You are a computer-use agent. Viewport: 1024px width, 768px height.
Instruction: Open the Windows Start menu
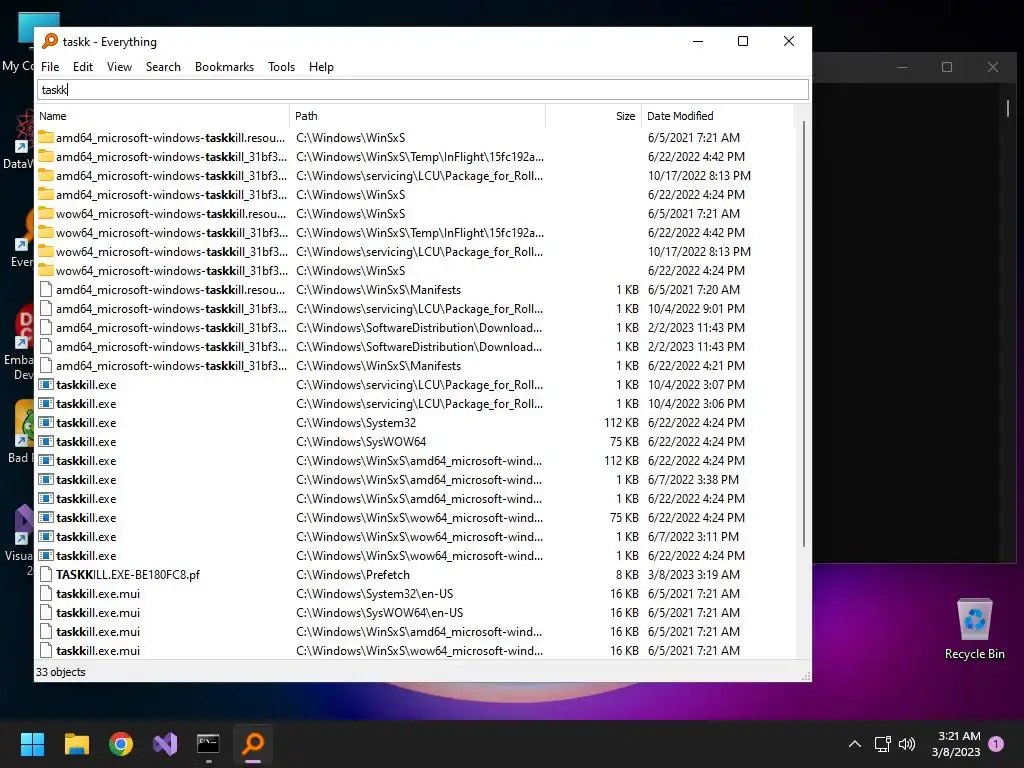pos(32,744)
